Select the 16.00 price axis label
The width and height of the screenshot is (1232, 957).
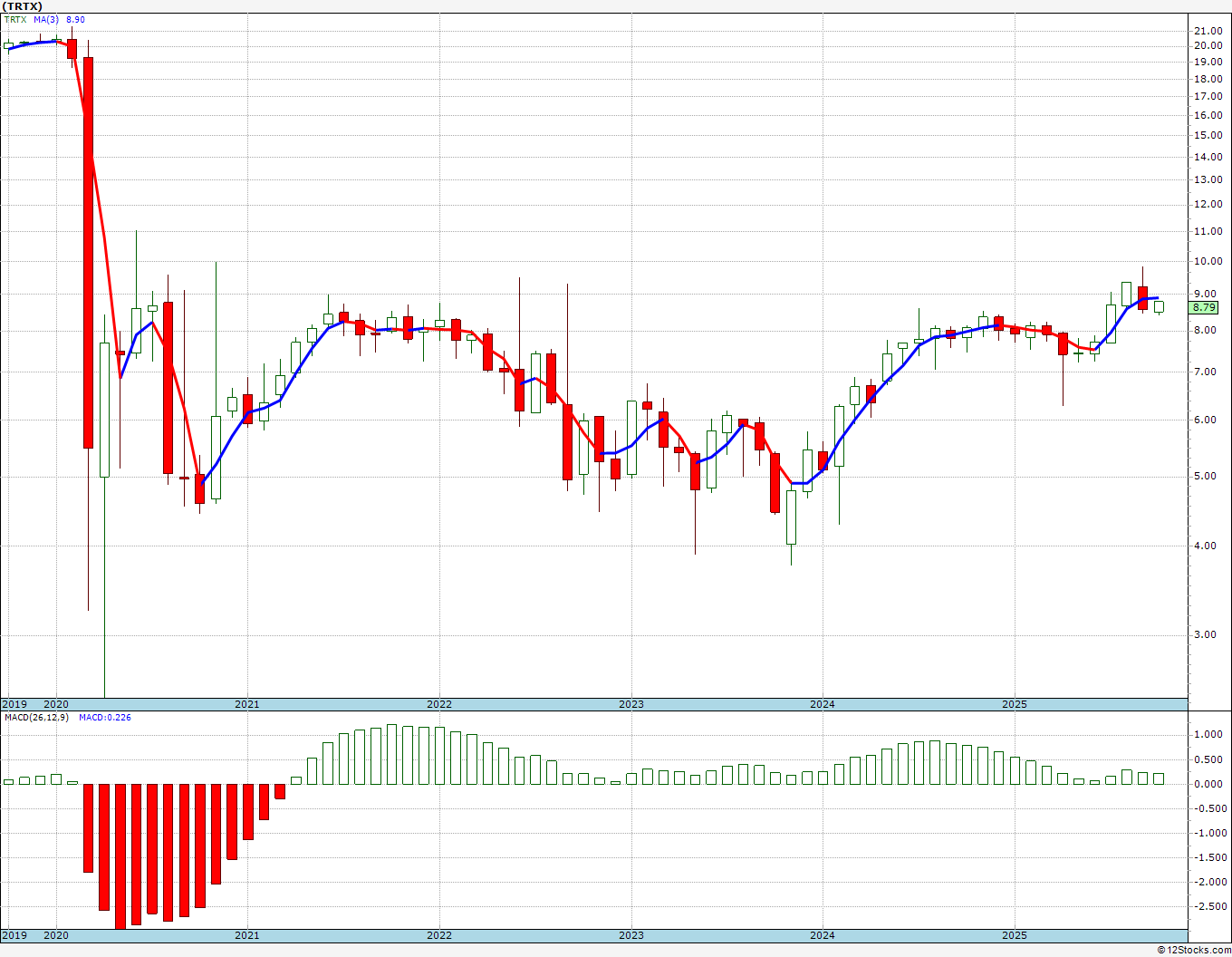[1208, 115]
